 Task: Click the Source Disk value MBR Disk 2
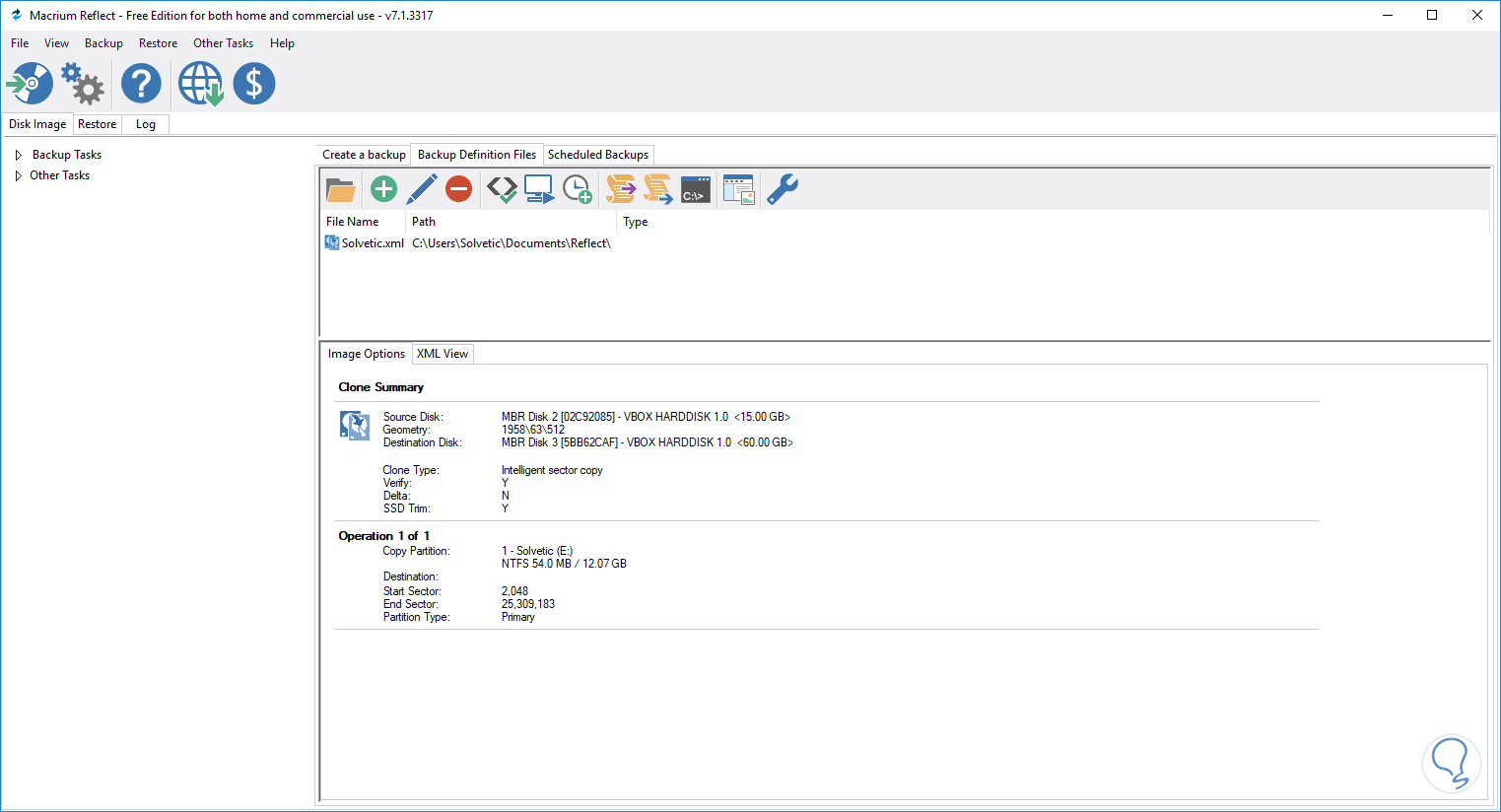point(646,417)
